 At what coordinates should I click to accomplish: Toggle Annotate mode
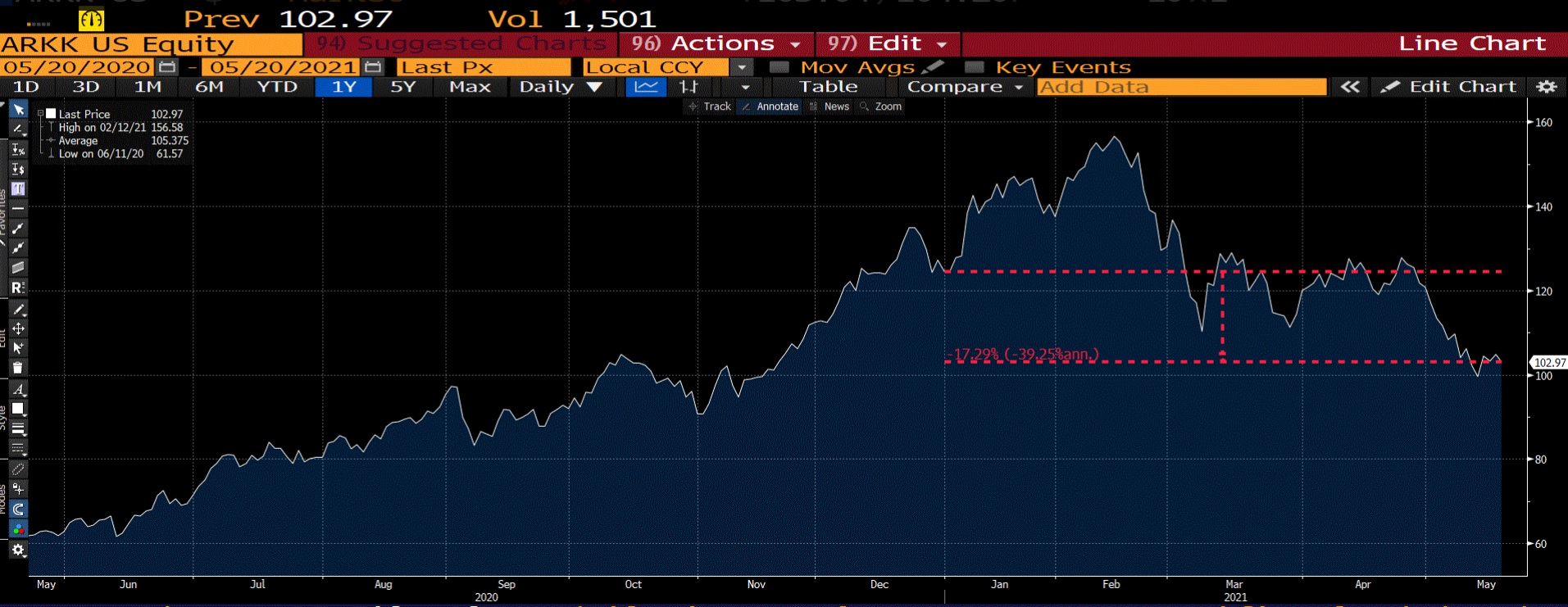pos(770,106)
